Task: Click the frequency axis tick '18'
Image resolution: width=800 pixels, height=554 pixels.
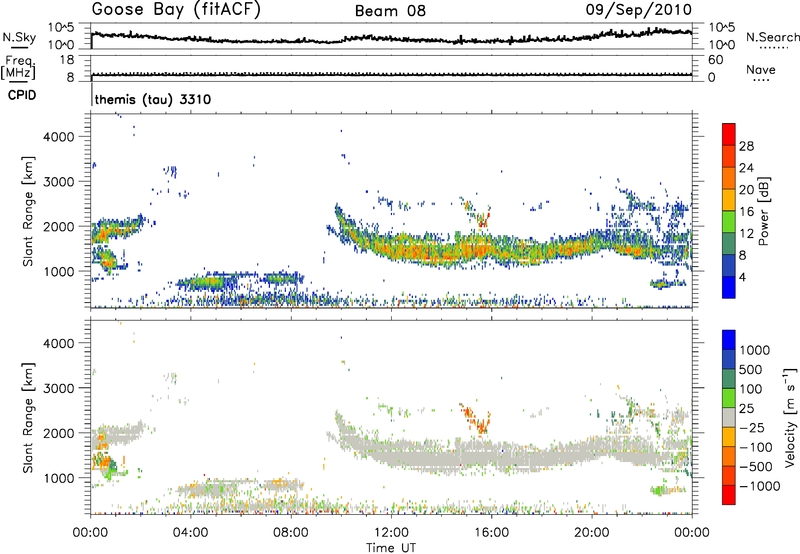Action: (67, 60)
